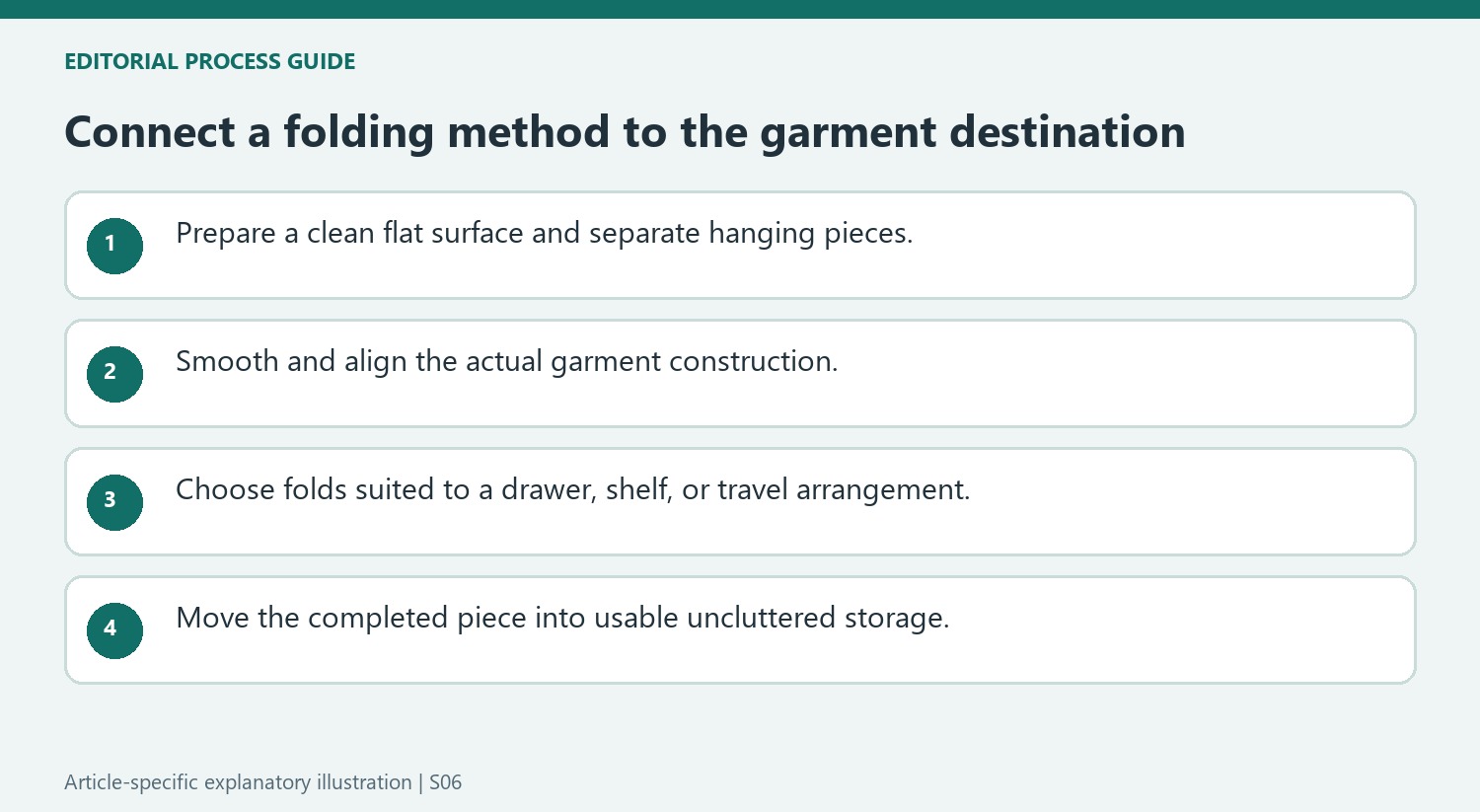Click 'Move the completed piece' step text

point(562,619)
